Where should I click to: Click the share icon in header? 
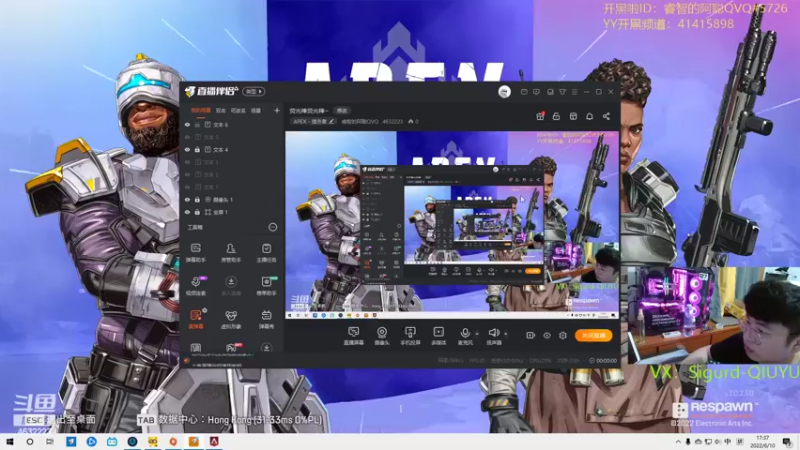tap(606, 116)
